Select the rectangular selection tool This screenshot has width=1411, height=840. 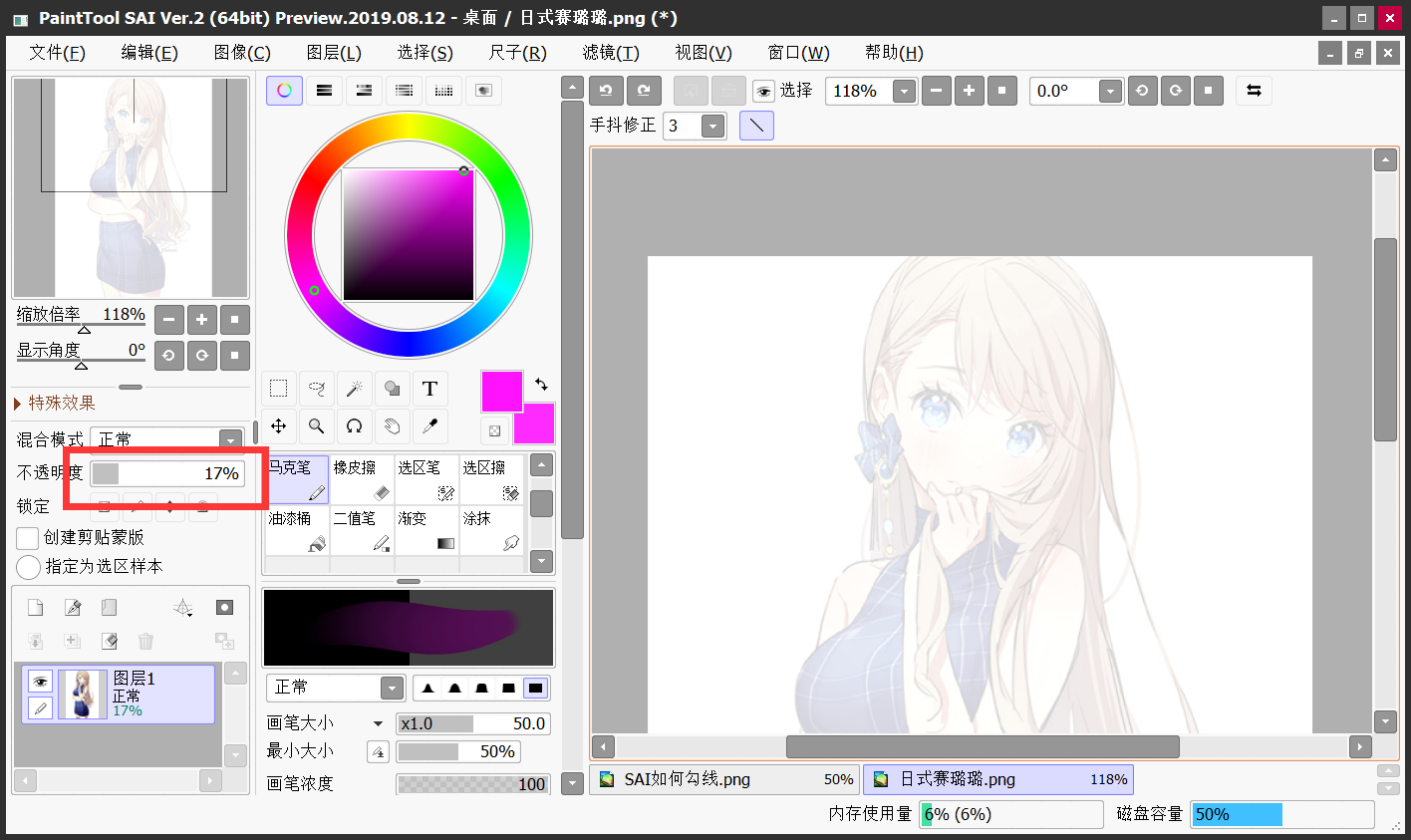pyautogui.click(x=279, y=389)
